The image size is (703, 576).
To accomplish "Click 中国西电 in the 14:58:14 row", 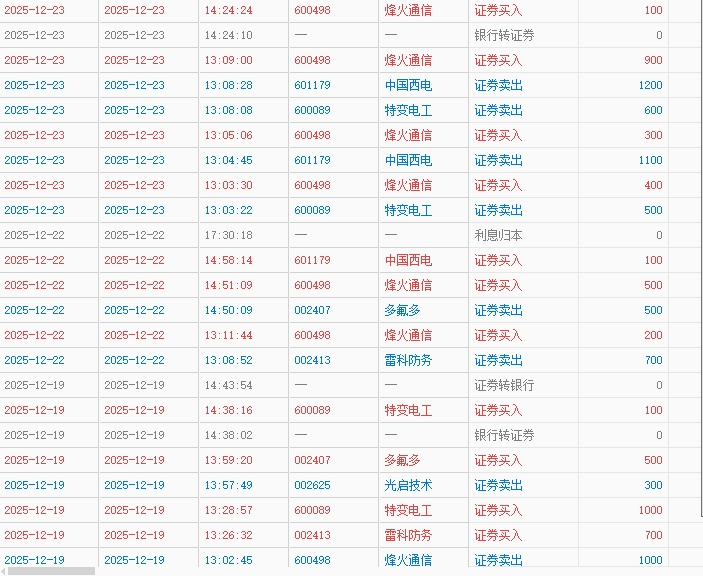I will pyautogui.click(x=408, y=260).
